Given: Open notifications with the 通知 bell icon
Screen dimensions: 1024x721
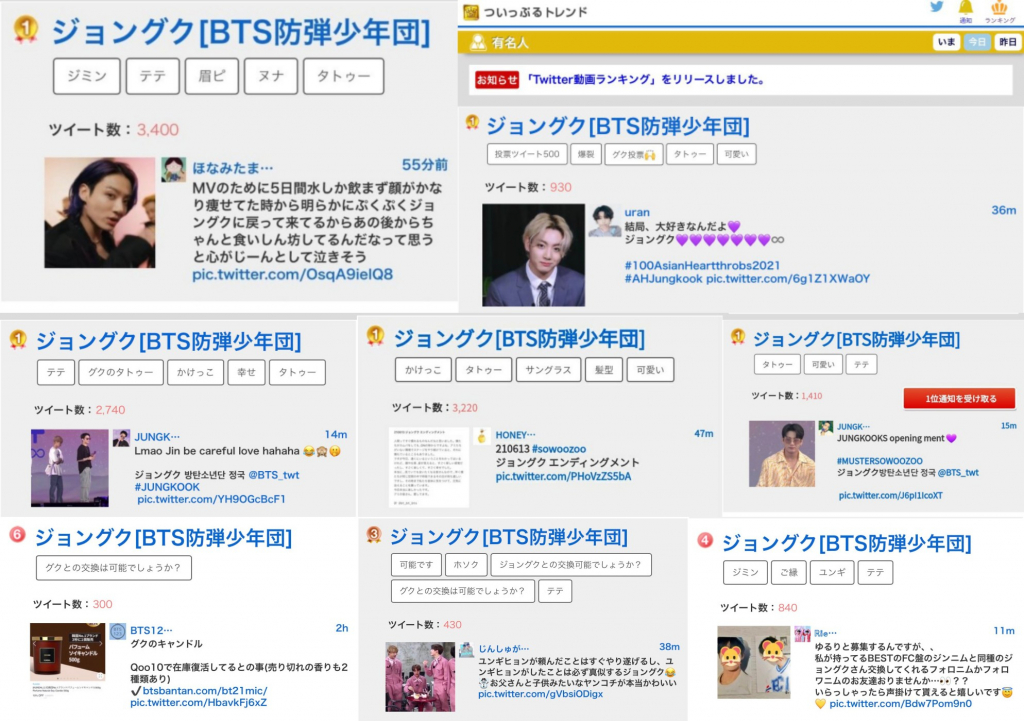Looking at the screenshot, I should pos(965,10).
